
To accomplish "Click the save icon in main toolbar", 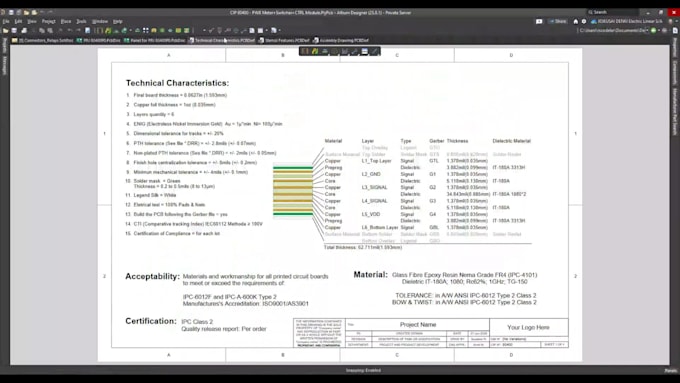I will (14, 30).
